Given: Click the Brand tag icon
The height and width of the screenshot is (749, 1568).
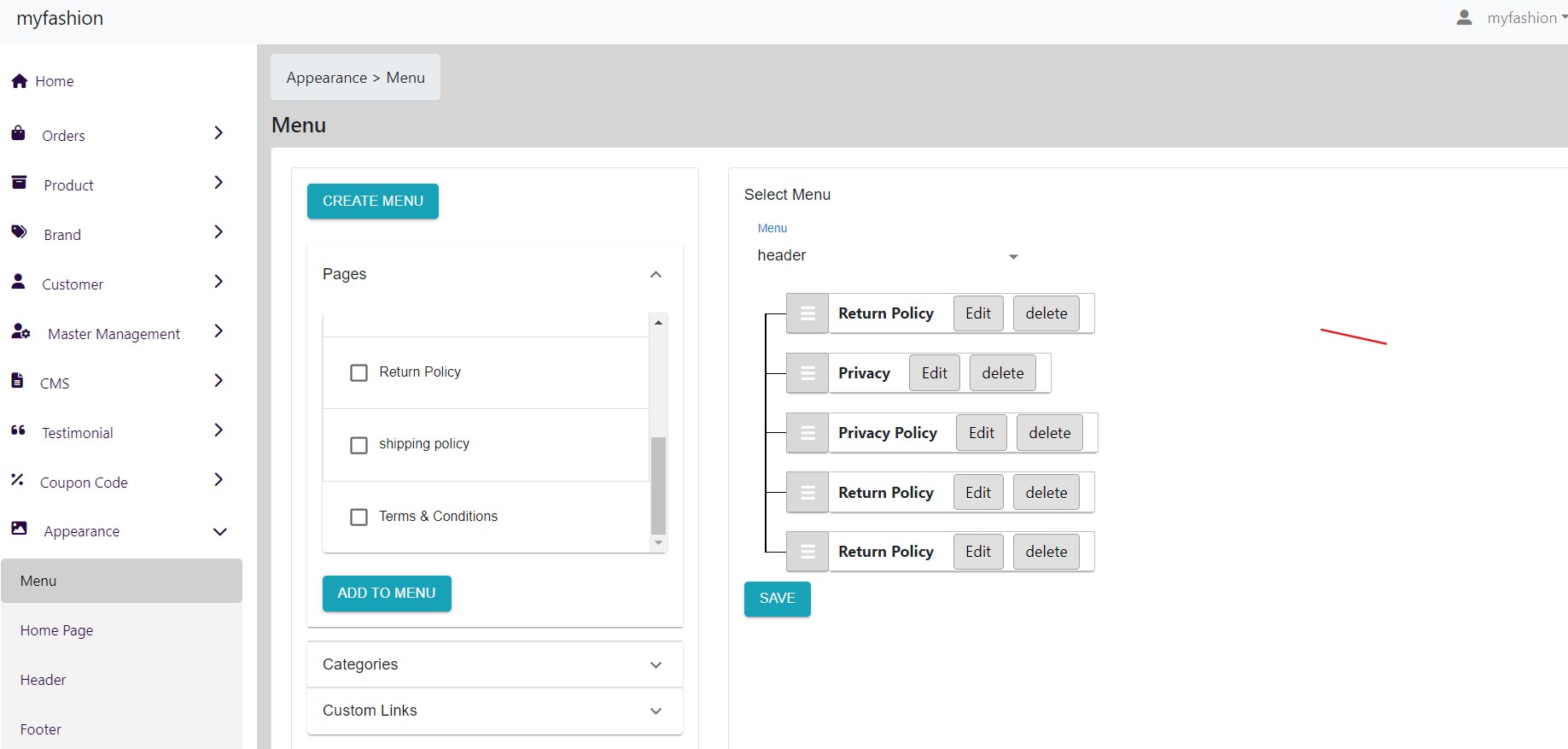Looking at the screenshot, I should (x=19, y=232).
